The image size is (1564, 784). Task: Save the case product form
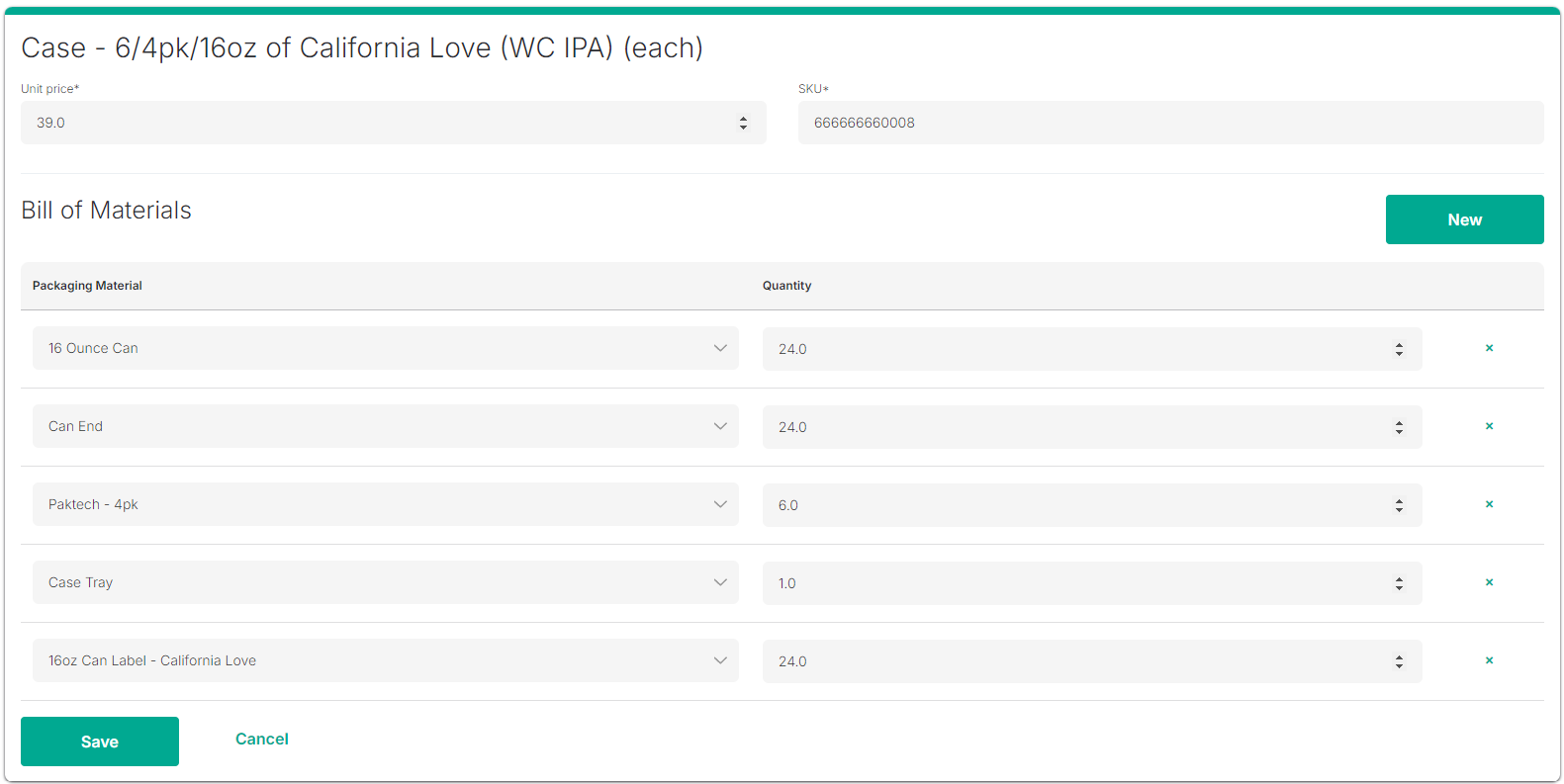[100, 741]
